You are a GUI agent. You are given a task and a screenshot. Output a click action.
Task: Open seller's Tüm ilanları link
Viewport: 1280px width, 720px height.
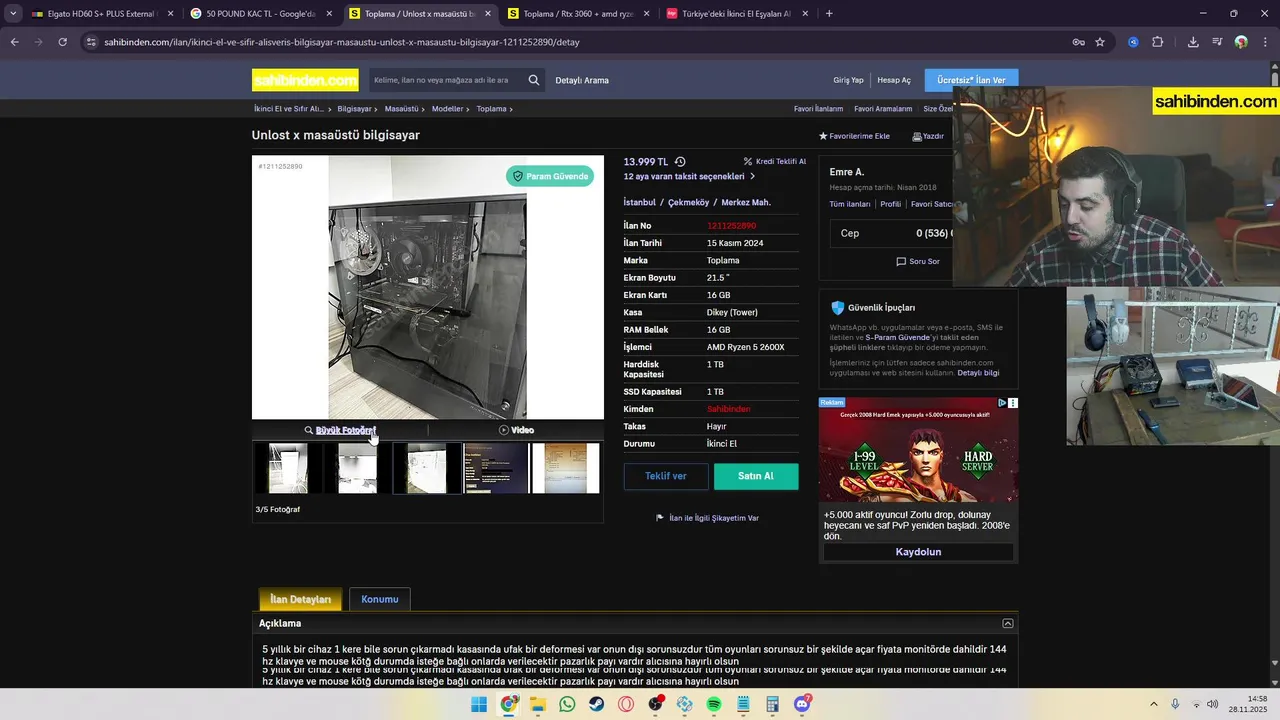pyautogui.click(x=850, y=204)
